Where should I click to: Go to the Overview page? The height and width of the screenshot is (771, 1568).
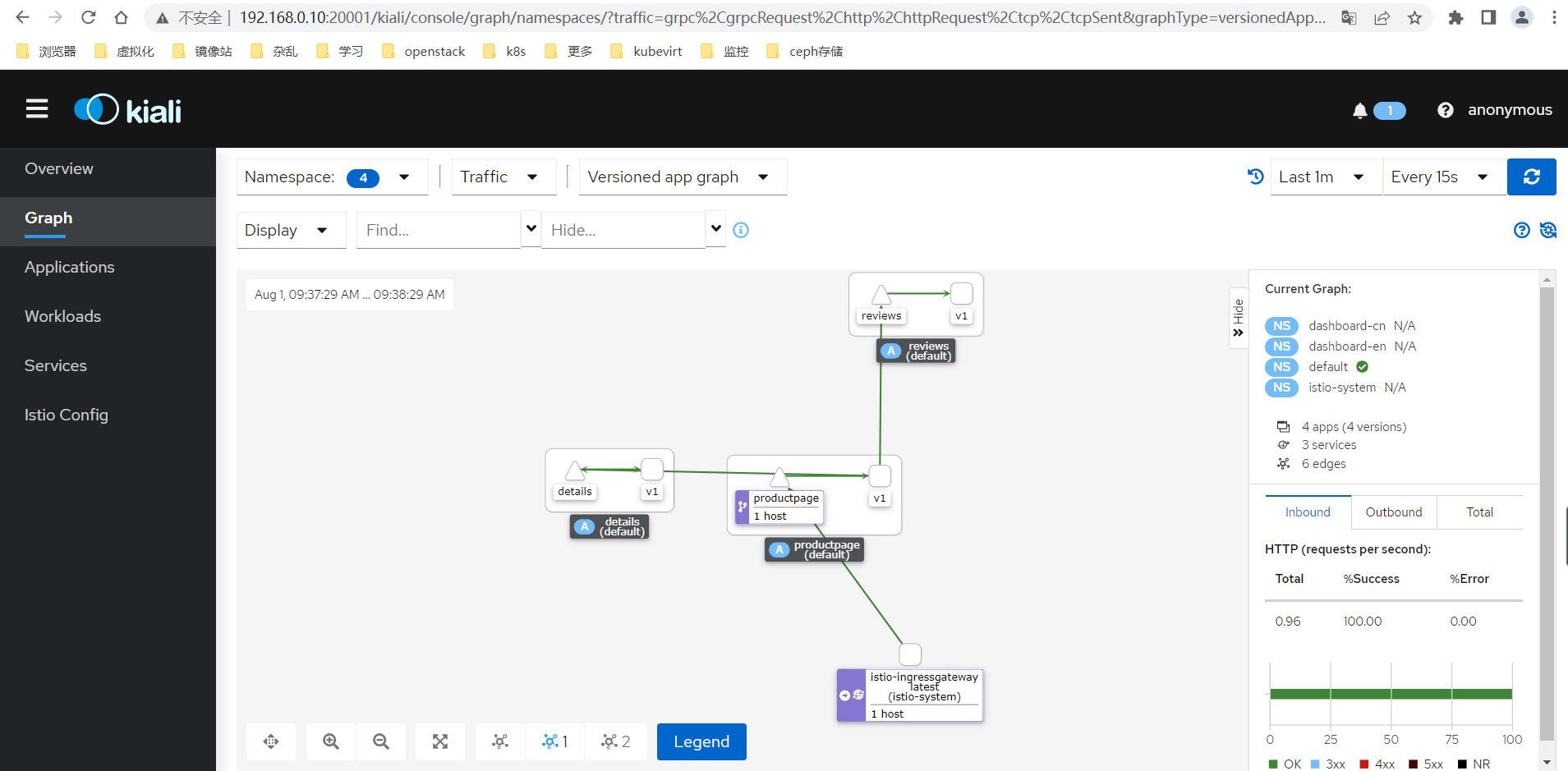[x=108, y=169]
